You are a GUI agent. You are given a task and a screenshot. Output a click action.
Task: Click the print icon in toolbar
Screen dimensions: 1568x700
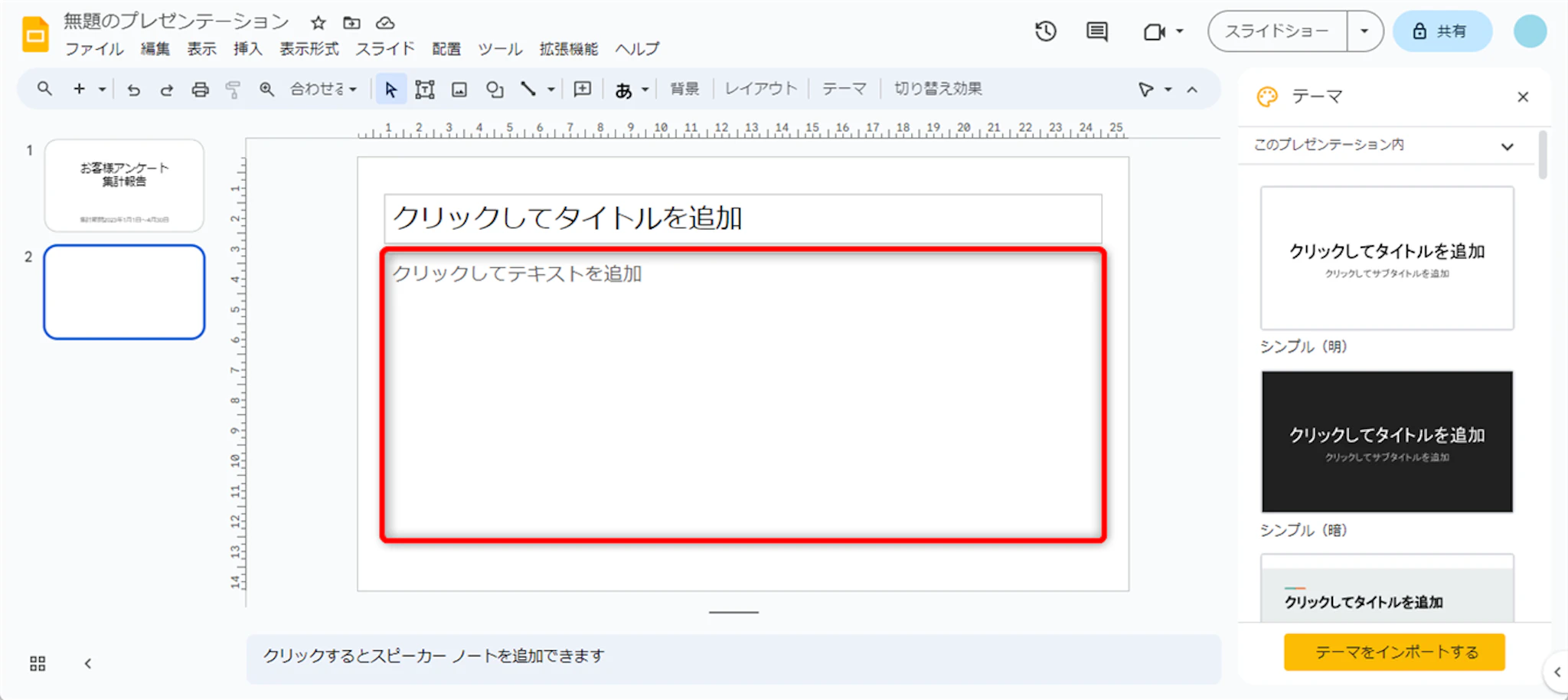200,90
